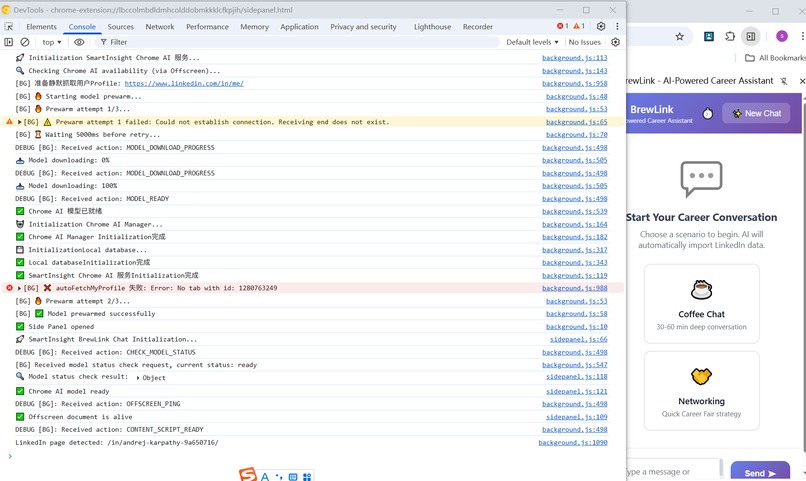The image size is (806, 481).
Task: Bookmark this page with the star icon
Action: [x=680, y=36]
